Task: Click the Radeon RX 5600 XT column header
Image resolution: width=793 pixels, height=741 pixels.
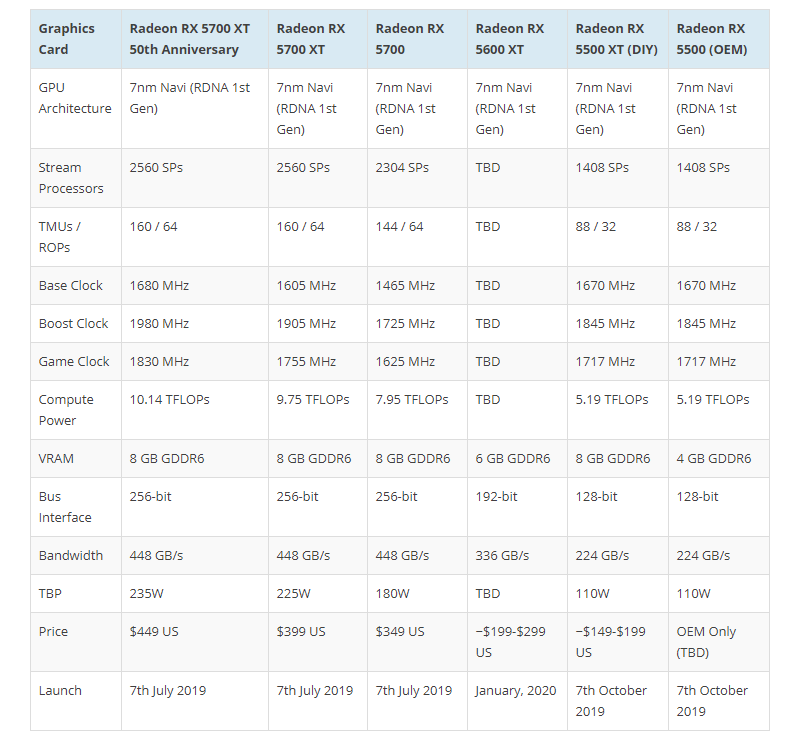Action: (x=517, y=39)
